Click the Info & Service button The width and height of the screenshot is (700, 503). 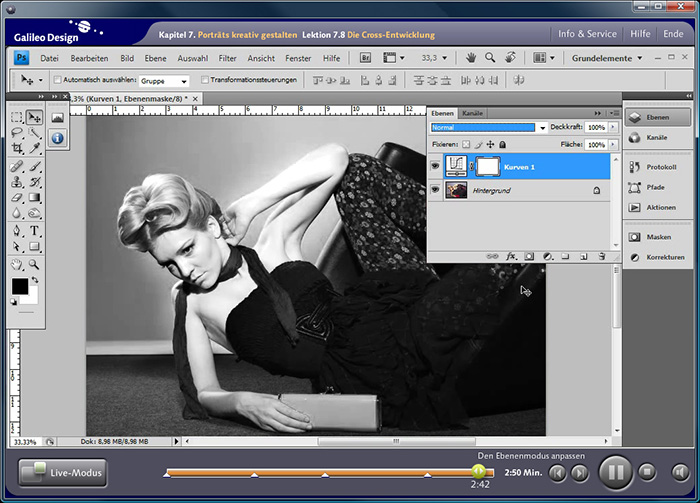[587, 33]
